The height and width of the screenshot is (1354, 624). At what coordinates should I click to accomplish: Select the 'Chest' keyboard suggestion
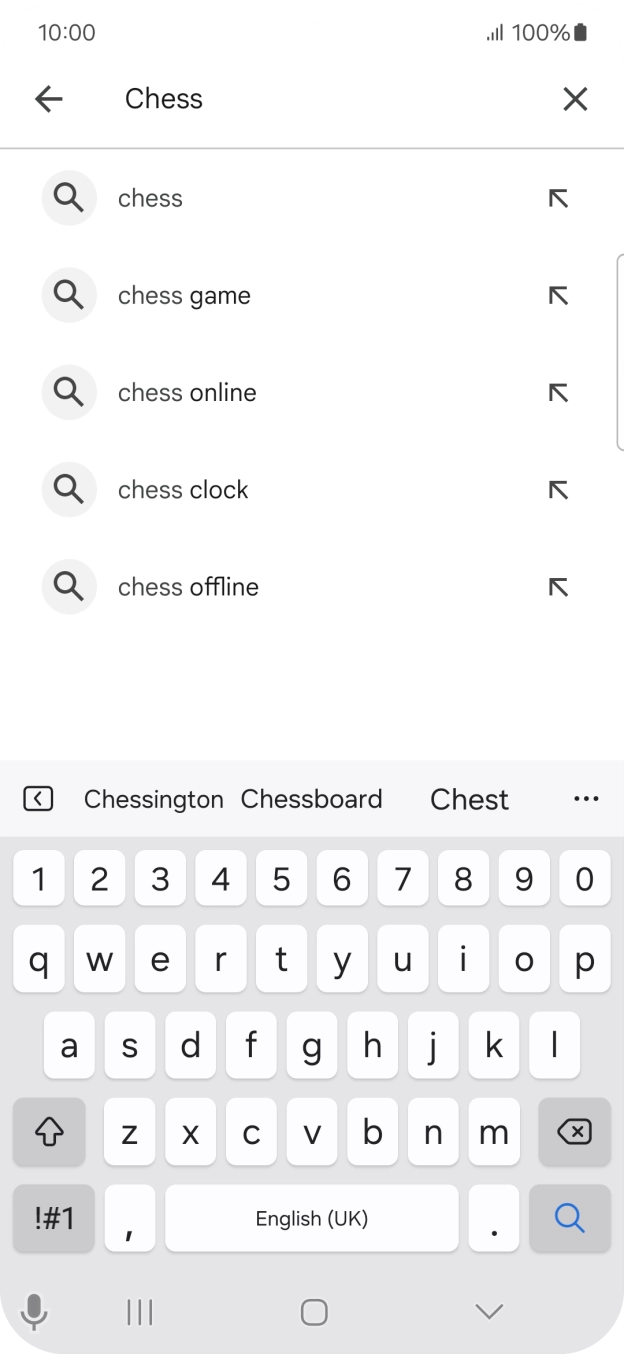(x=469, y=798)
